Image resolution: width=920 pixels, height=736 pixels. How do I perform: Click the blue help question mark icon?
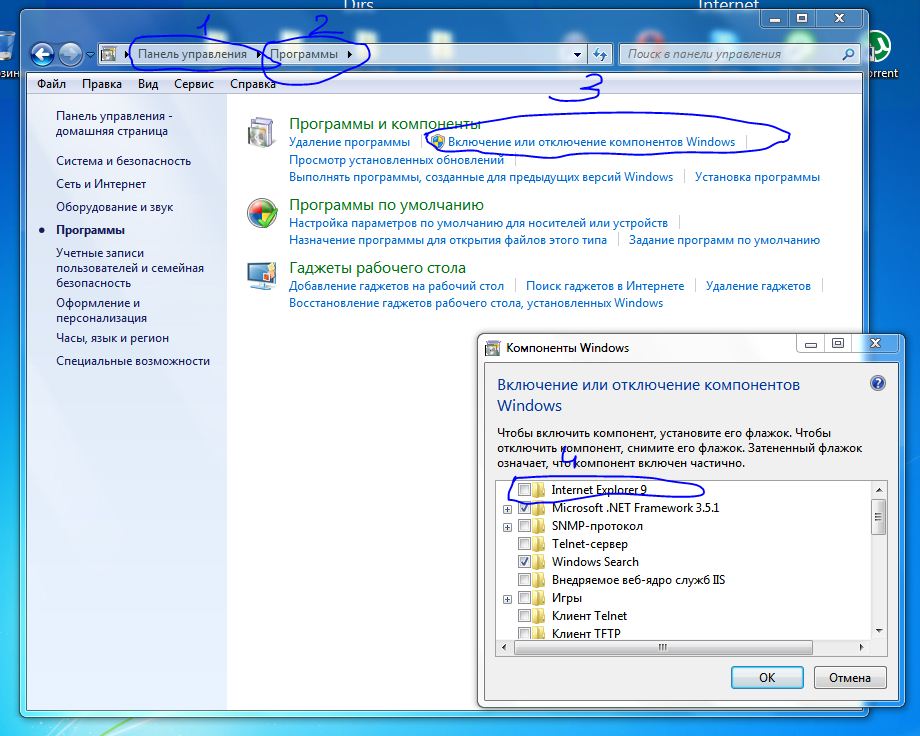click(877, 384)
